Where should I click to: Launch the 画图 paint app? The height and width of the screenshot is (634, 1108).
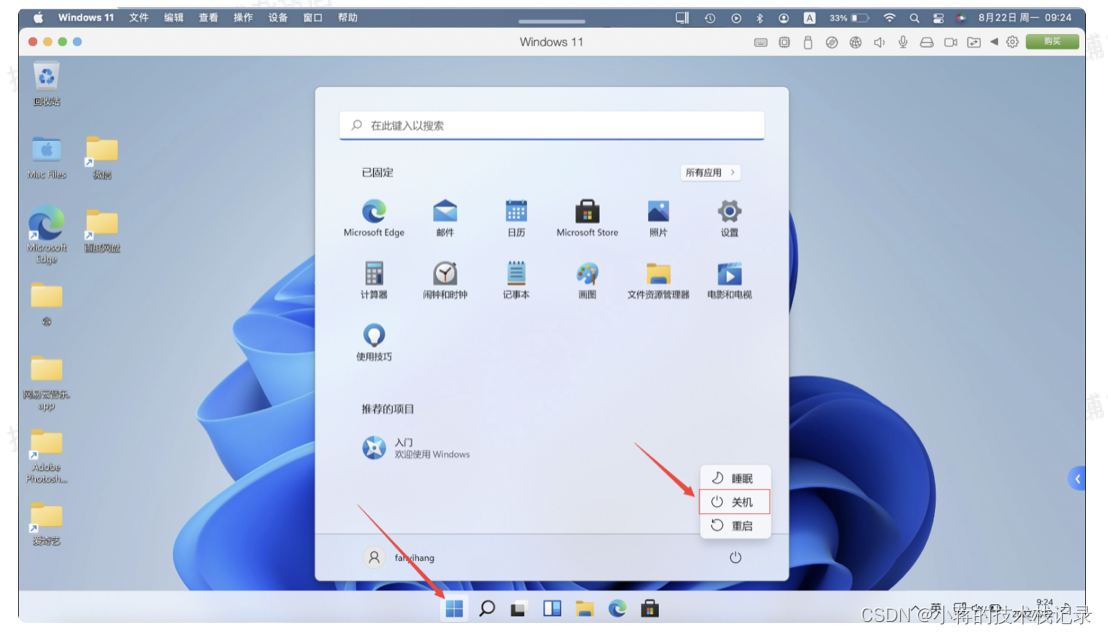pyautogui.click(x=587, y=281)
